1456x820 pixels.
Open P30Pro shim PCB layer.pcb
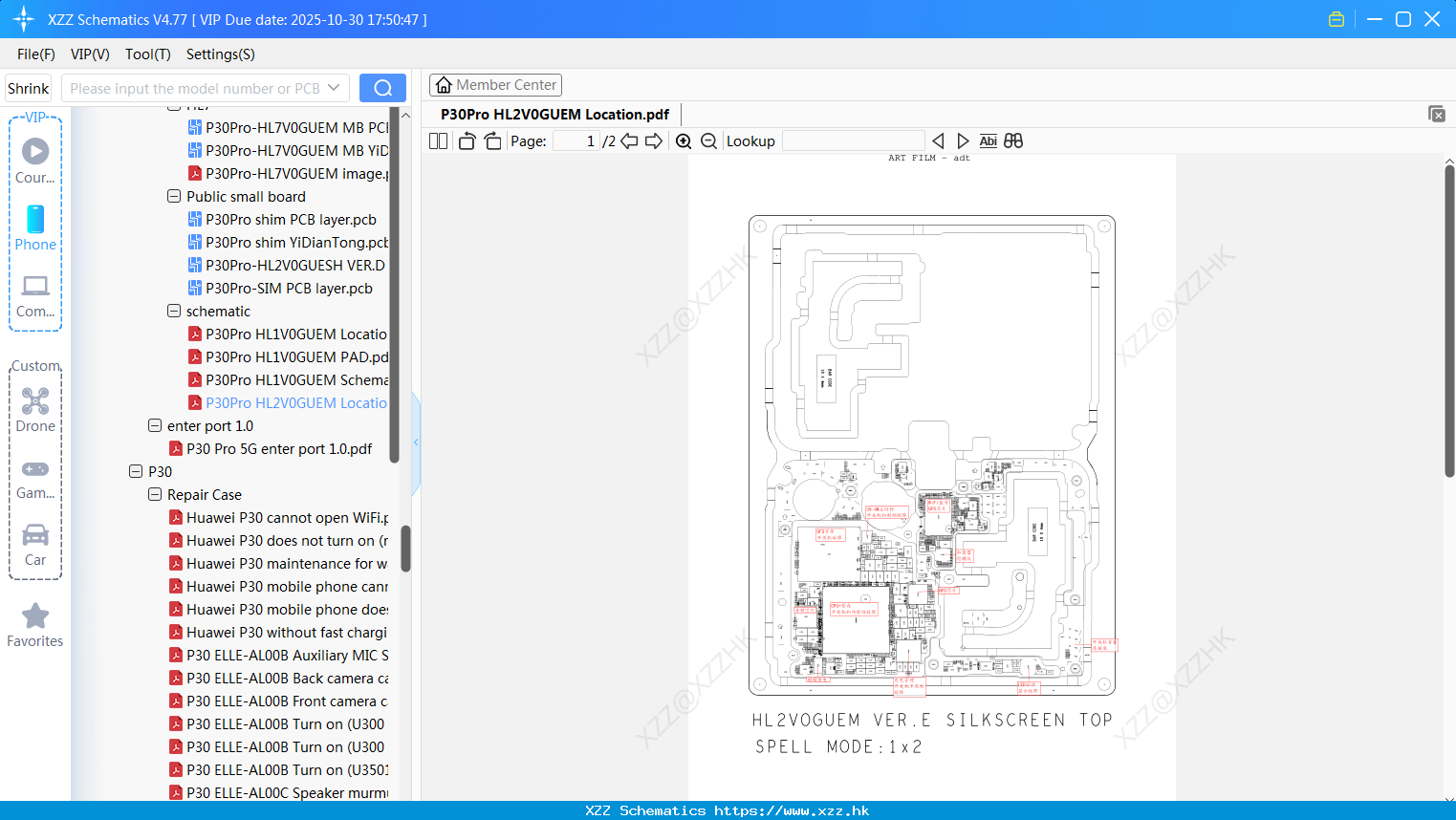[282, 219]
